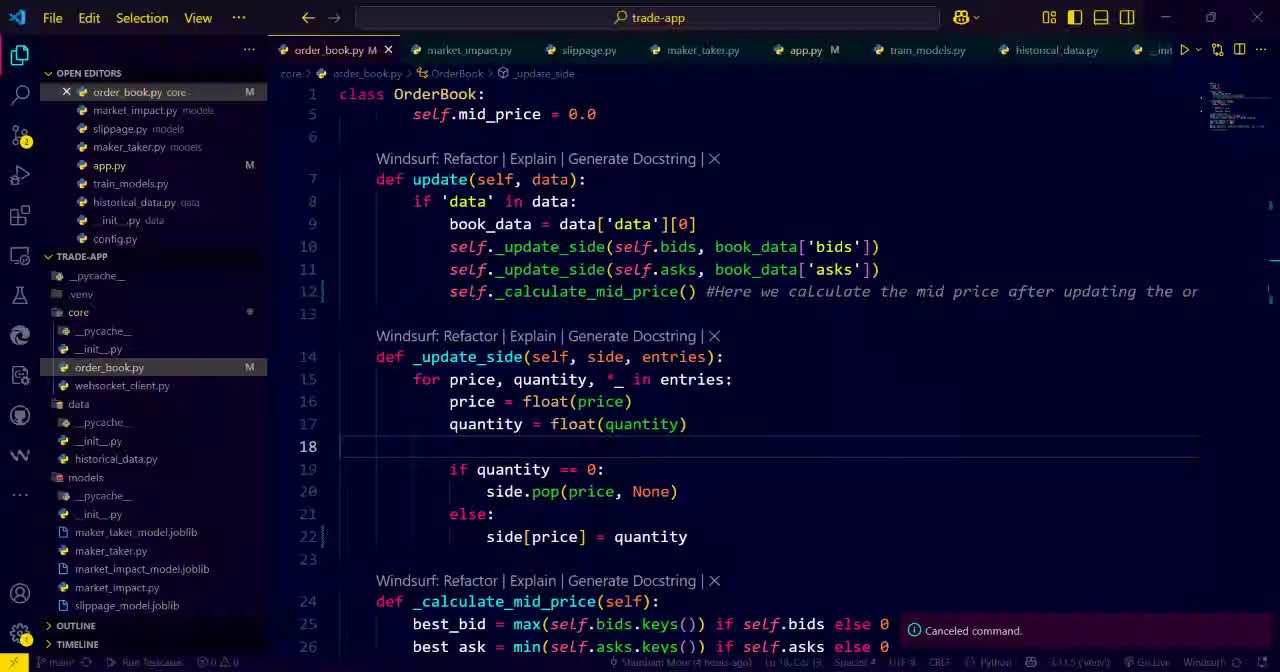Run Python file with play icon

tap(1184, 50)
